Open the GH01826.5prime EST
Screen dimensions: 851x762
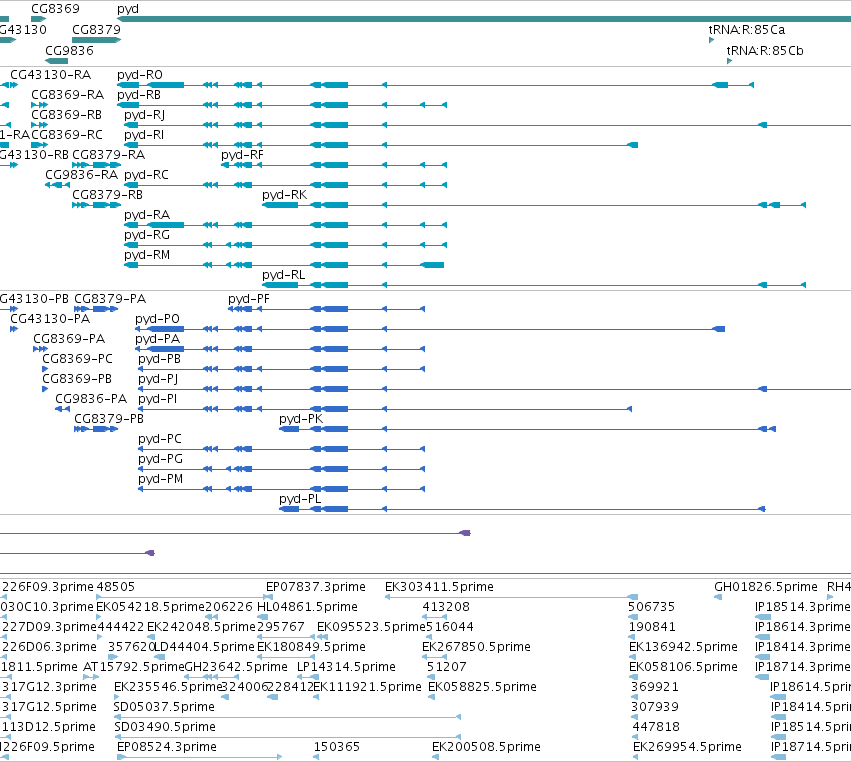[718, 597]
